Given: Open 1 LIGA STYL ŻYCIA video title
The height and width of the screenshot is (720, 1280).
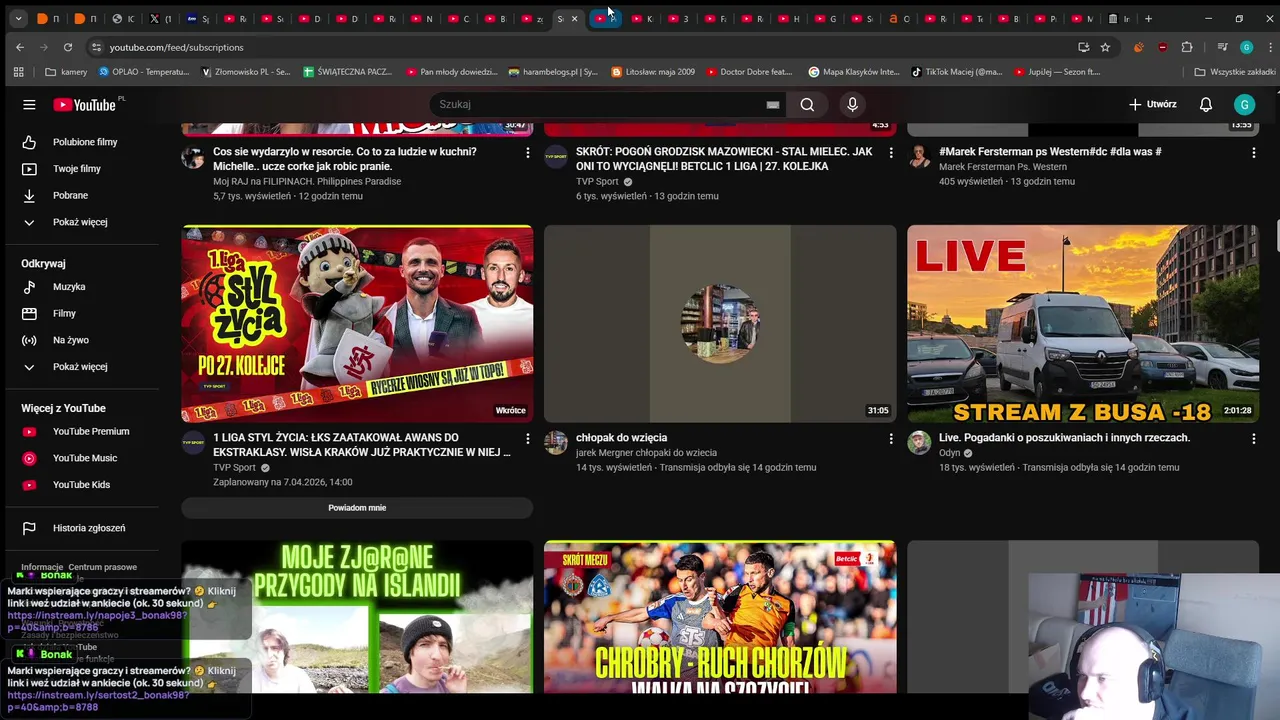Looking at the screenshot, I should click(x=362, y=445).
